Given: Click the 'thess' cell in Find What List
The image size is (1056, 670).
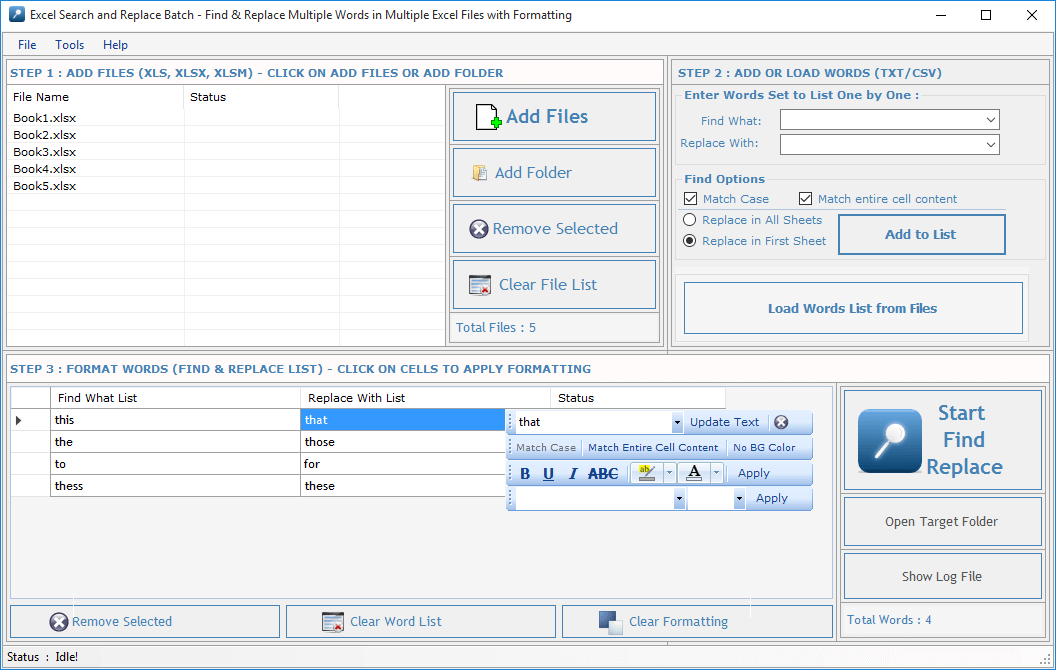Looking at the screenshot, I should point(175,486).
